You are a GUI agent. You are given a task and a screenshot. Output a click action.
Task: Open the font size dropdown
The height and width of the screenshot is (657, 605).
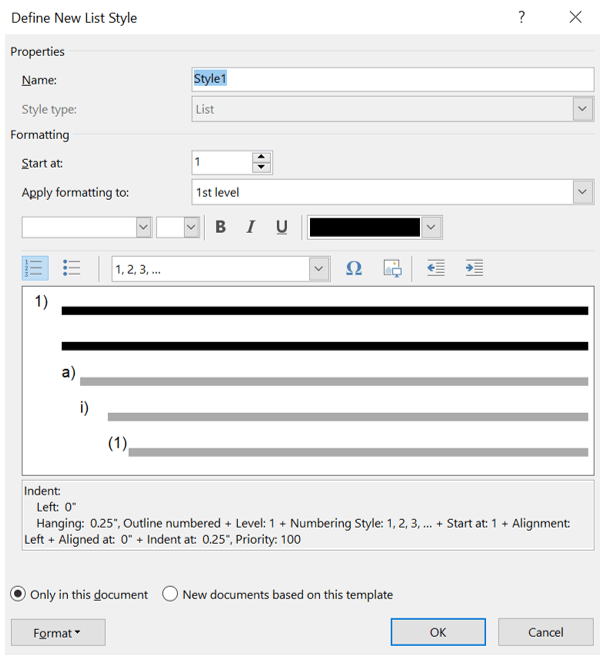coord(192,228)
